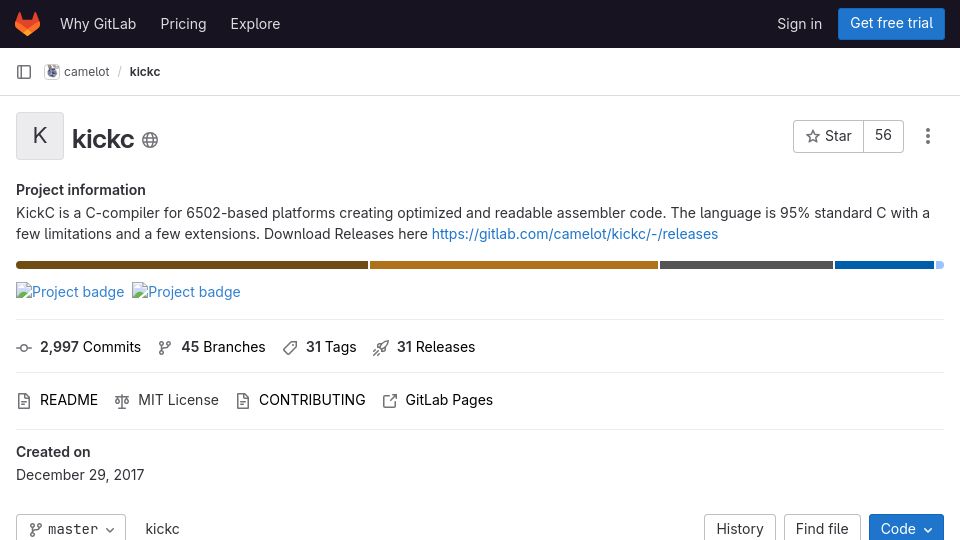Open Why GitLab menu
The image size is (960, 540).
point(98,24)
